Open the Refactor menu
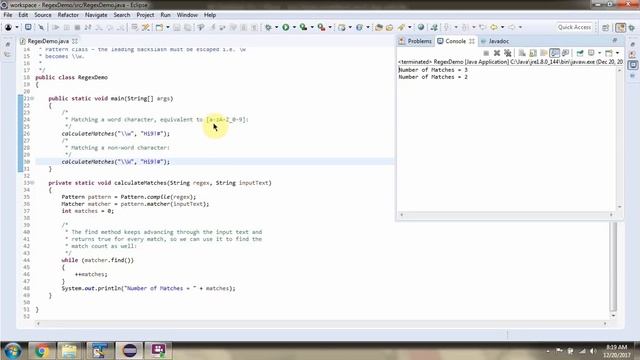Viewport: 640px width, 360px height. click(68, 15)
